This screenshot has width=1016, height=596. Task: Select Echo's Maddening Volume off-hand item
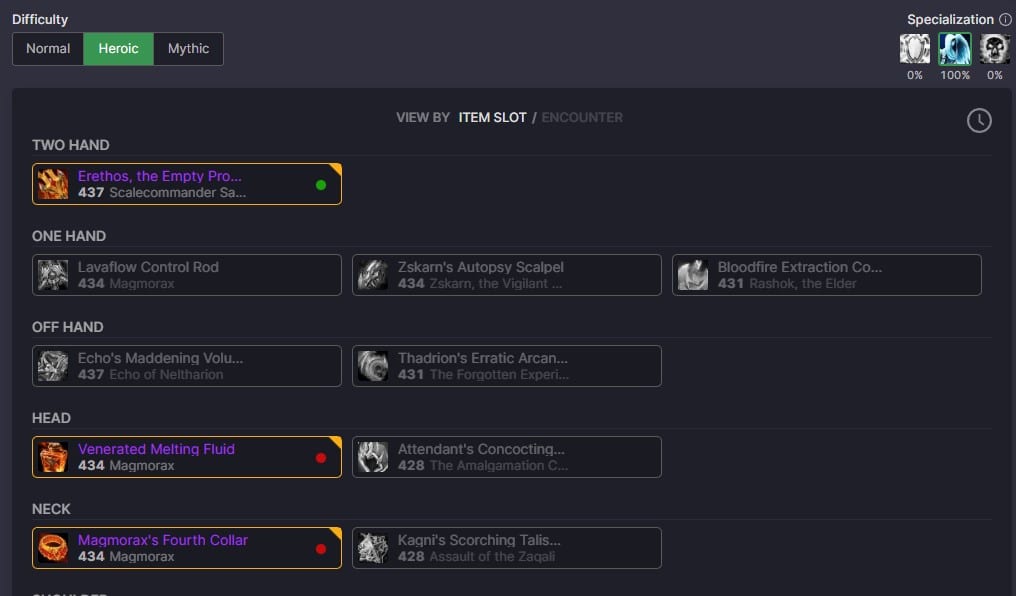(187, 366)
